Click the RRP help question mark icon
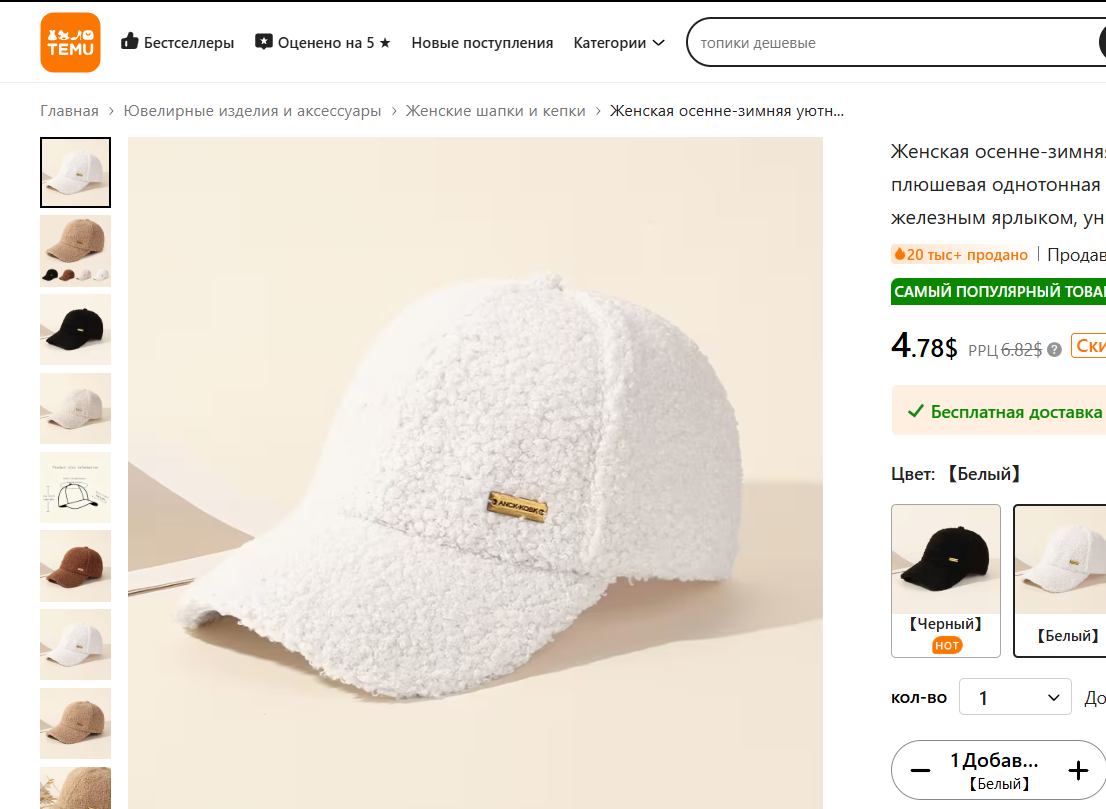This screenshot has height=809, width=1106. coord(1054,349)
